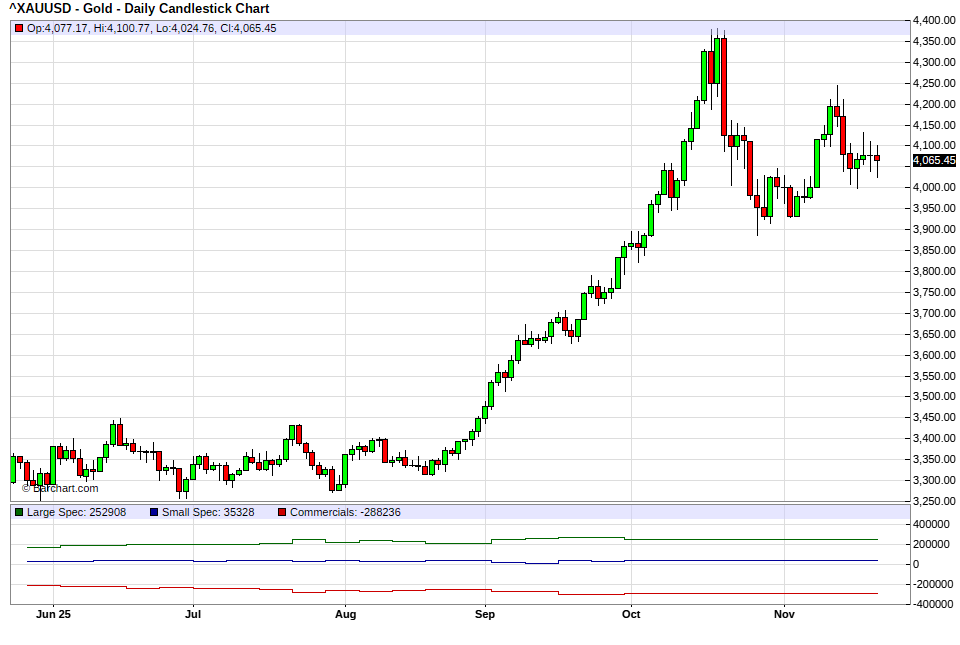This screenshot has height=645, width=960.
Task: Click the Oct date axis label
Action: [631, 614]
